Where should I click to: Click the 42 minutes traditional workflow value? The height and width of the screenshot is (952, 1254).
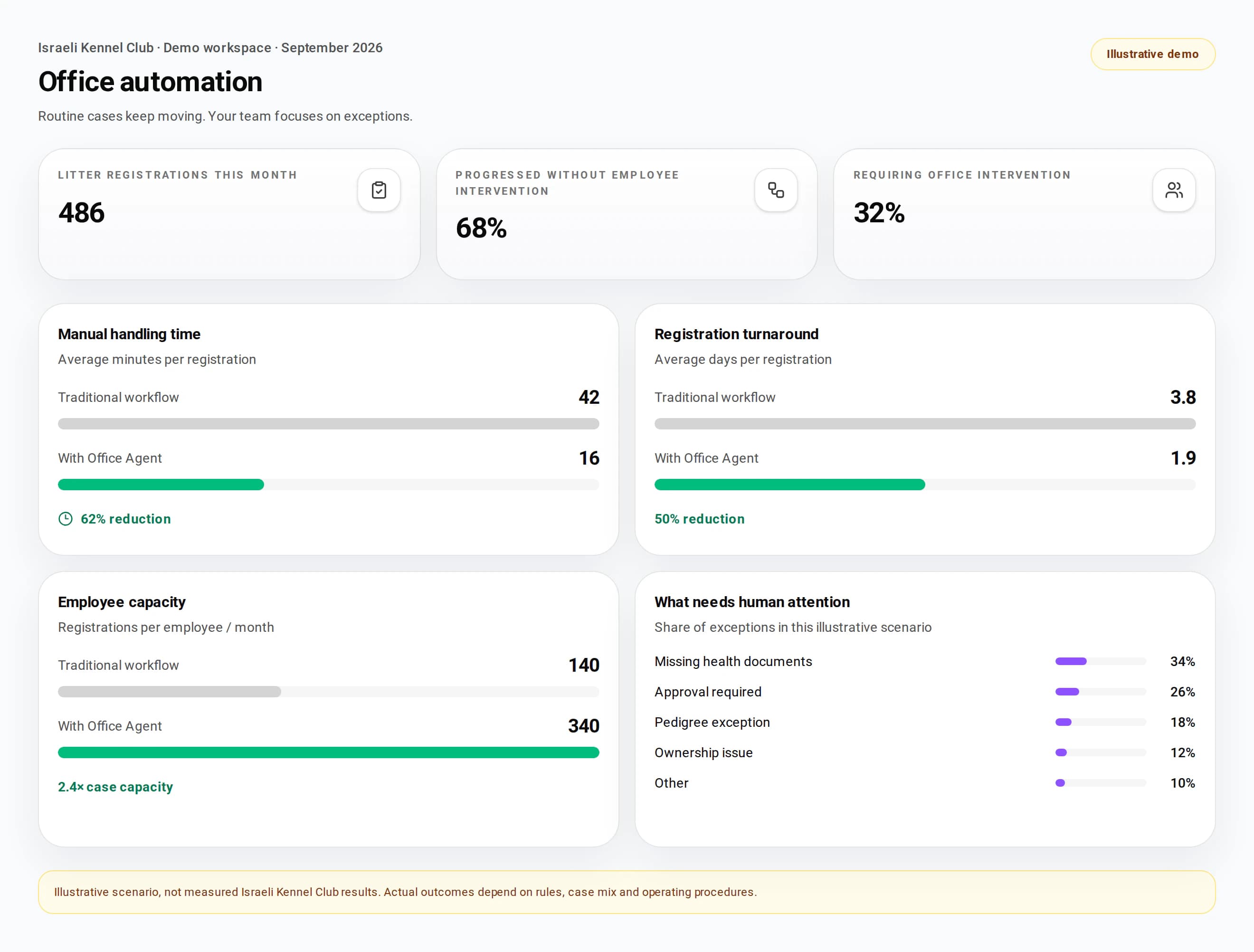[x=589, y=397]
